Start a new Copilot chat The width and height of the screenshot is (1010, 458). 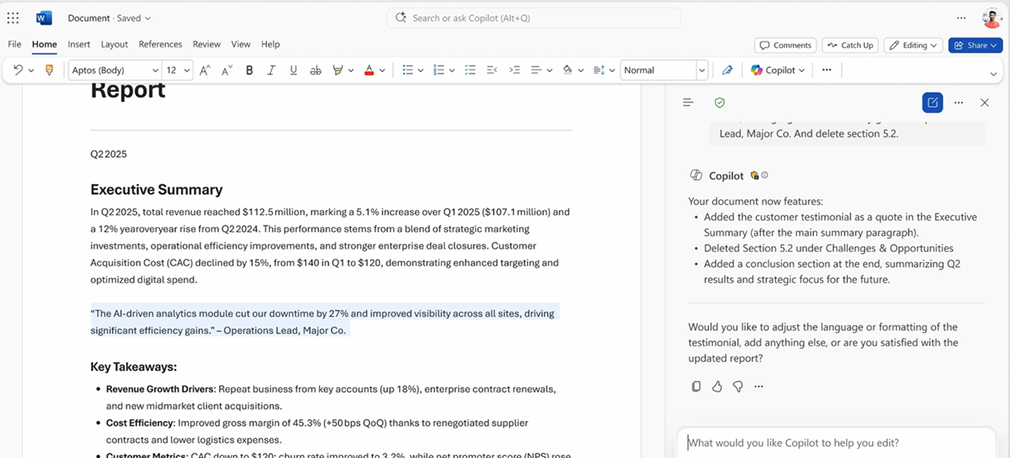(932, 102)
